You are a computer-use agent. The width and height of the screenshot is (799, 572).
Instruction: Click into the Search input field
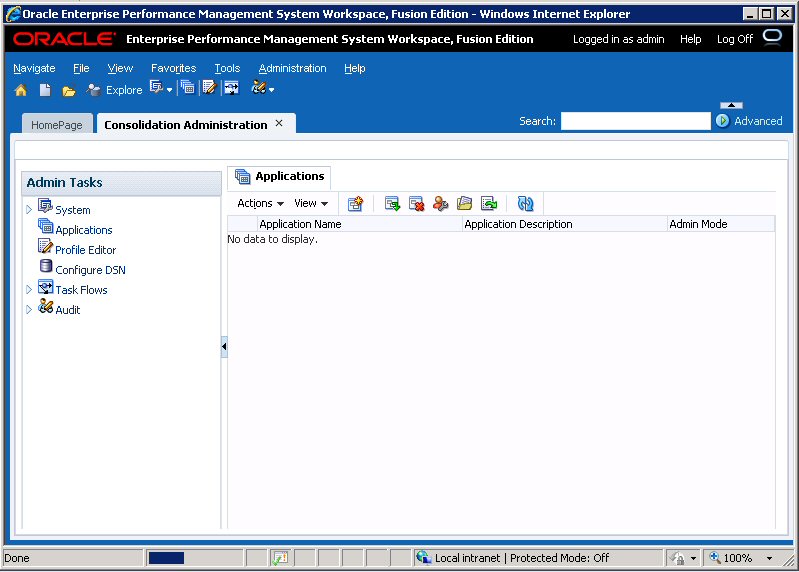click(635, 121)
